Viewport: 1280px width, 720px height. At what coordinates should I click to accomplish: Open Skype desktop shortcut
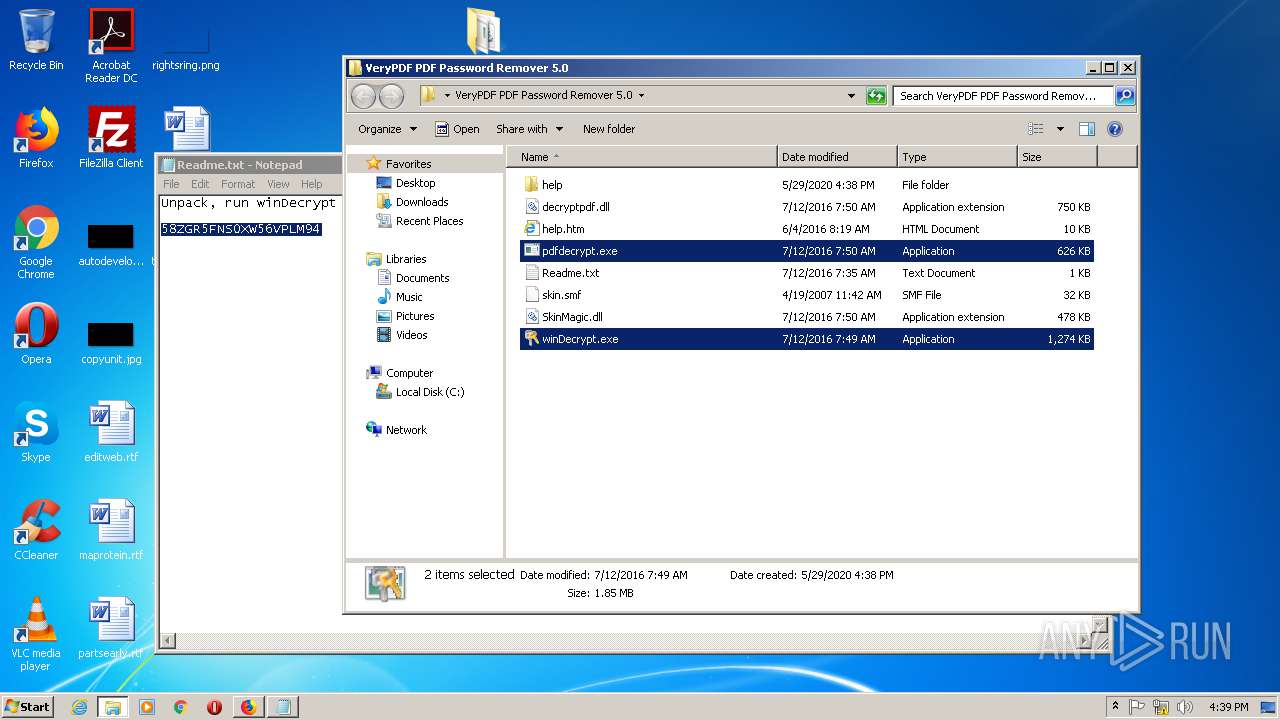(x=36, y=432)
